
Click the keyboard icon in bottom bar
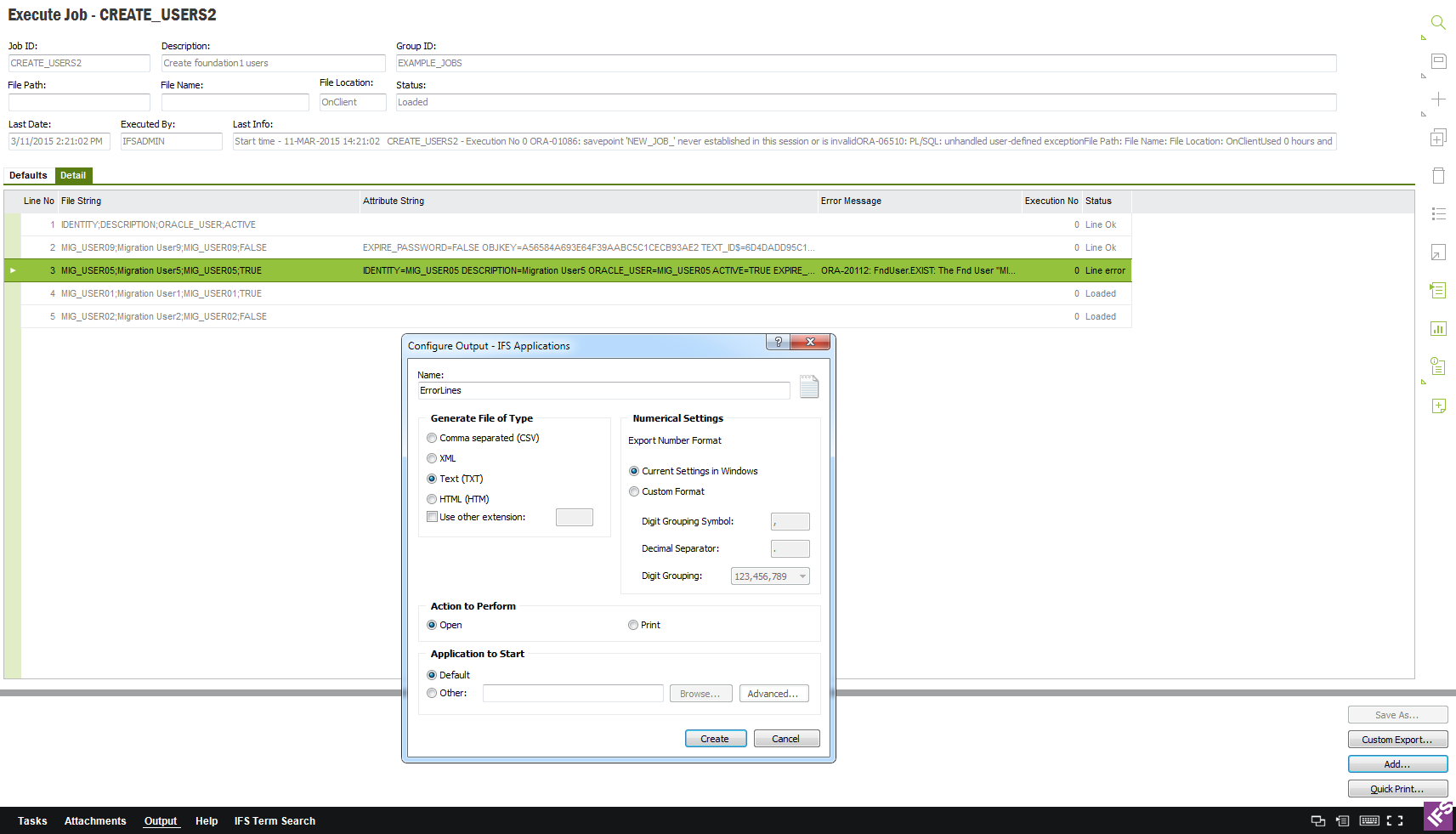1369,821
